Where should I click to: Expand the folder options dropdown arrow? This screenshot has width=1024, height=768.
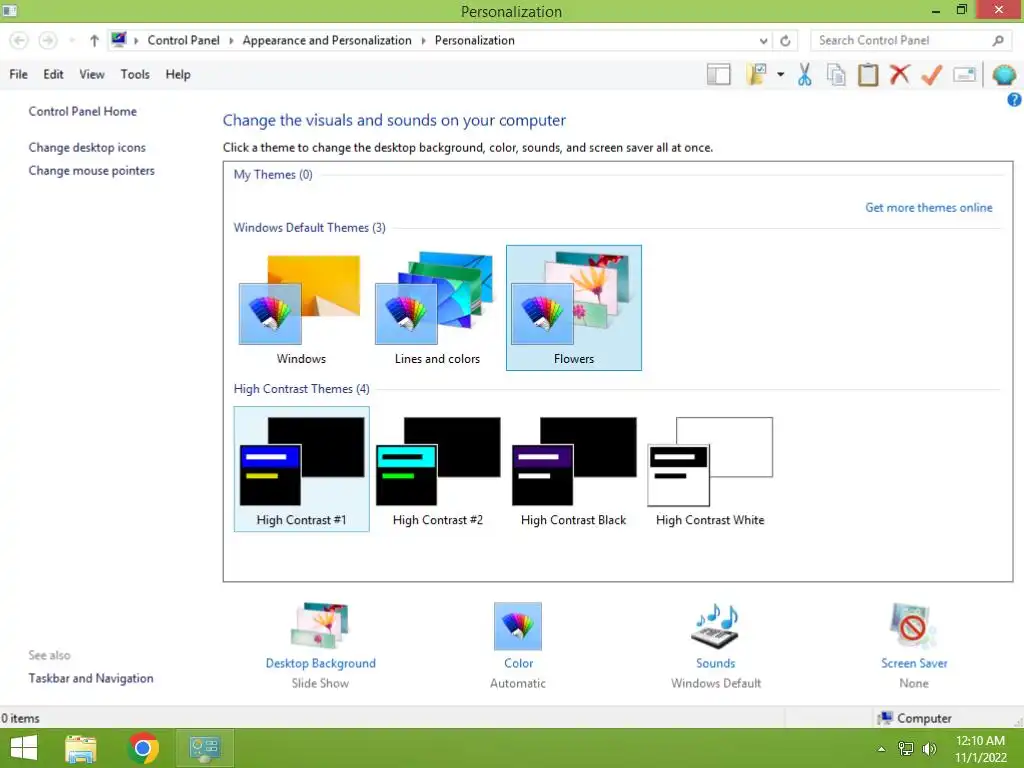pyautogui.click(x=780, y=74)
